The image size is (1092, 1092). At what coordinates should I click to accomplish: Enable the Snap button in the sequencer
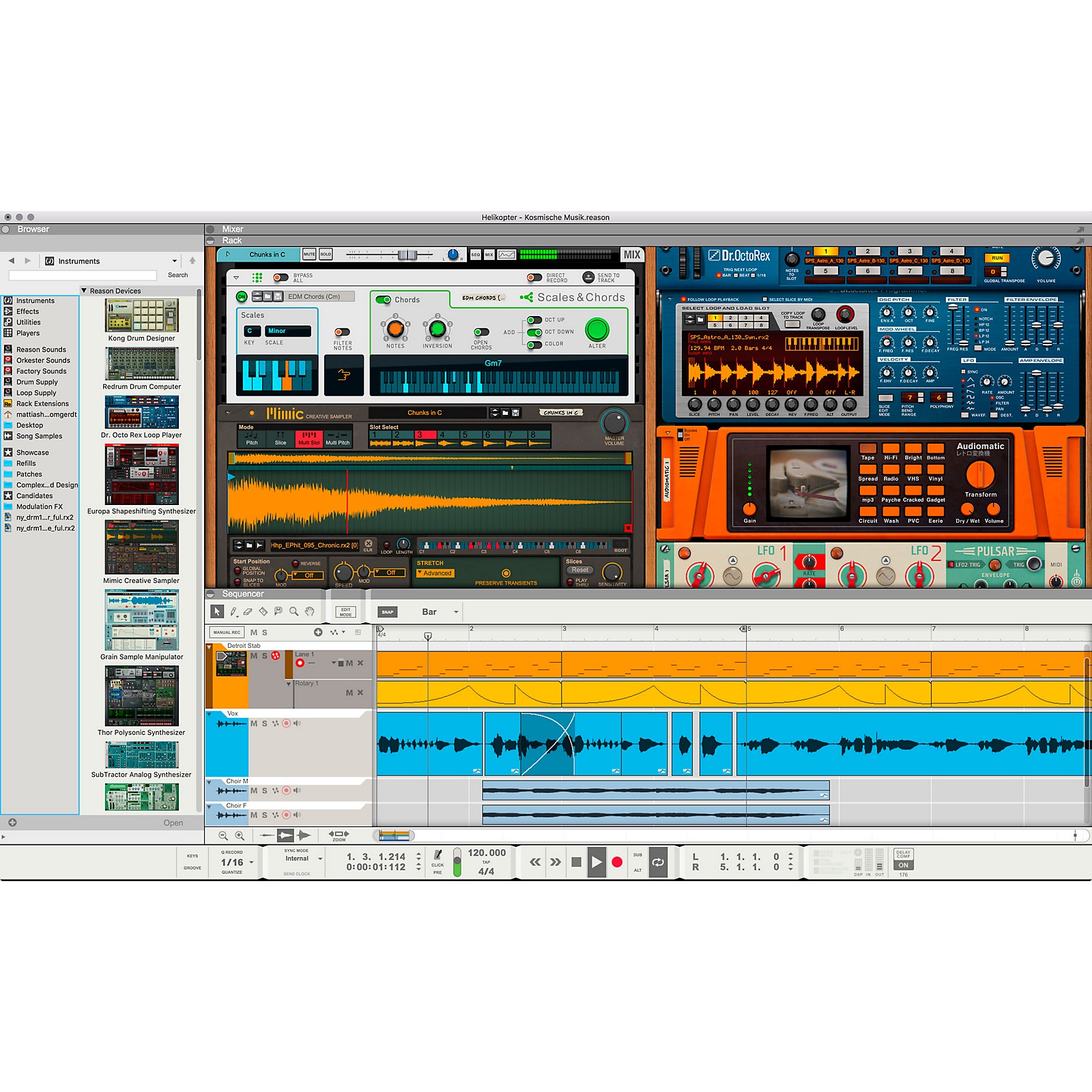[x=387, y=612]
